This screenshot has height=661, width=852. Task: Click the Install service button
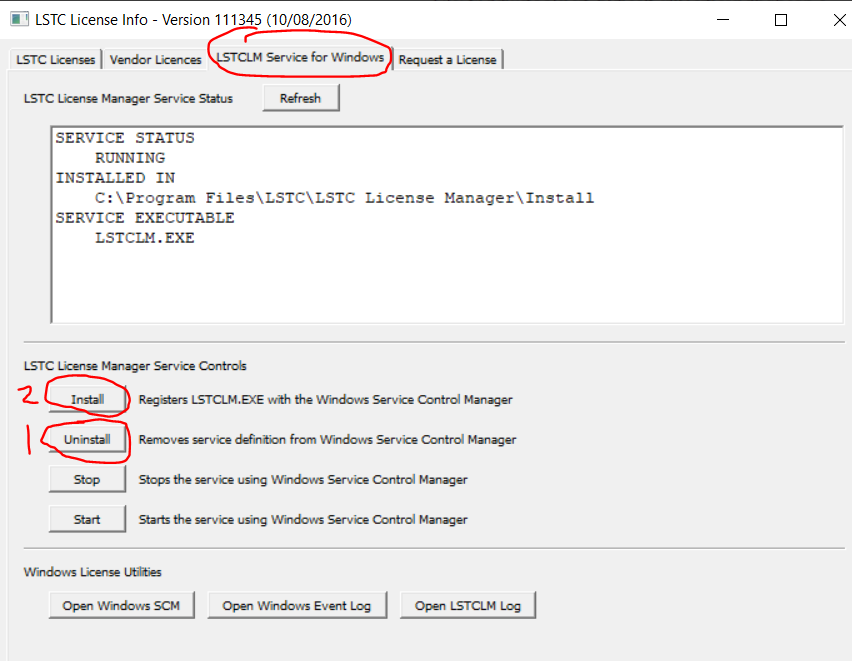tap(87, 400)
